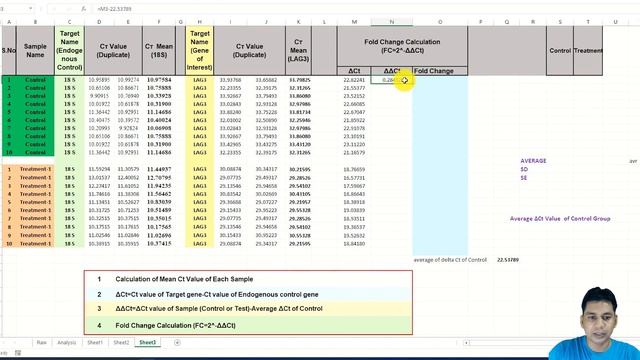This screenshot has height=360, width=640.
Task: Click step 4 'Fold Change Calculation (FC=2^-ΔΔCt)' row
Action: click(x=248, y=325)
